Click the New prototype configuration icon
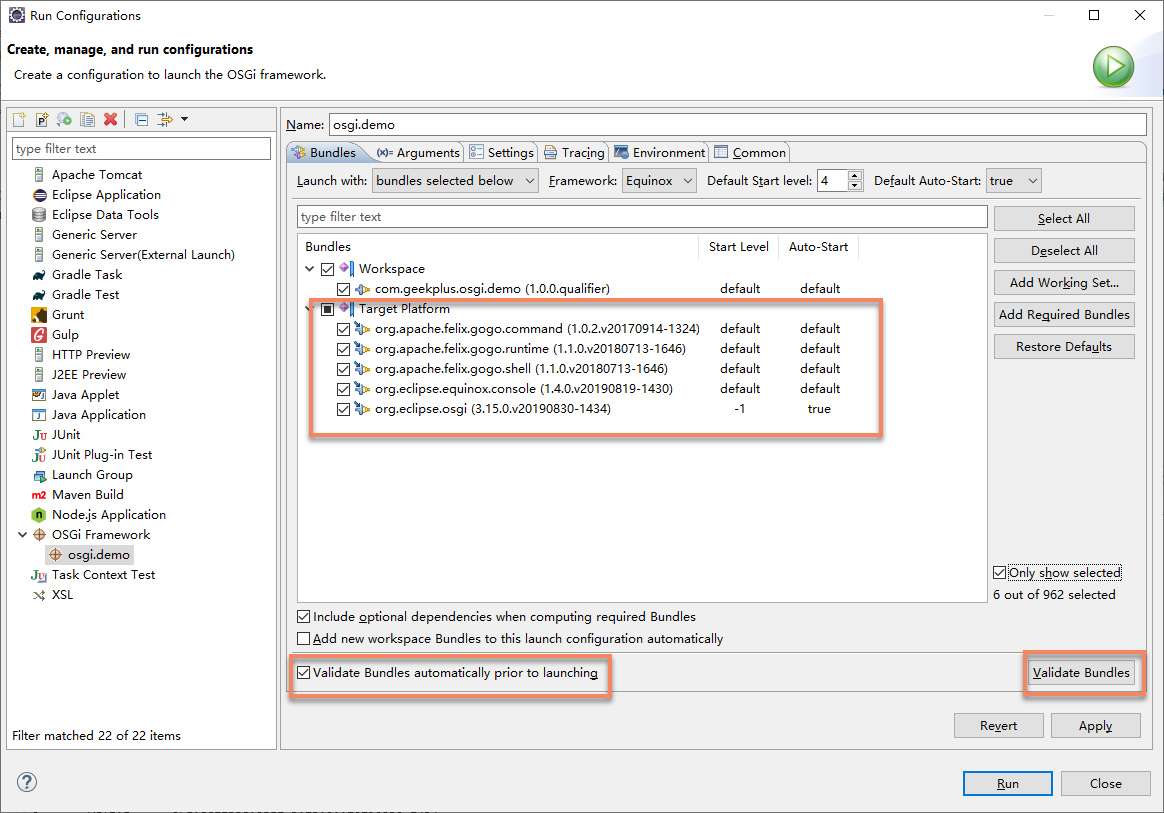The width and height of the screenshot is (1164, 813). pos(42,119)
